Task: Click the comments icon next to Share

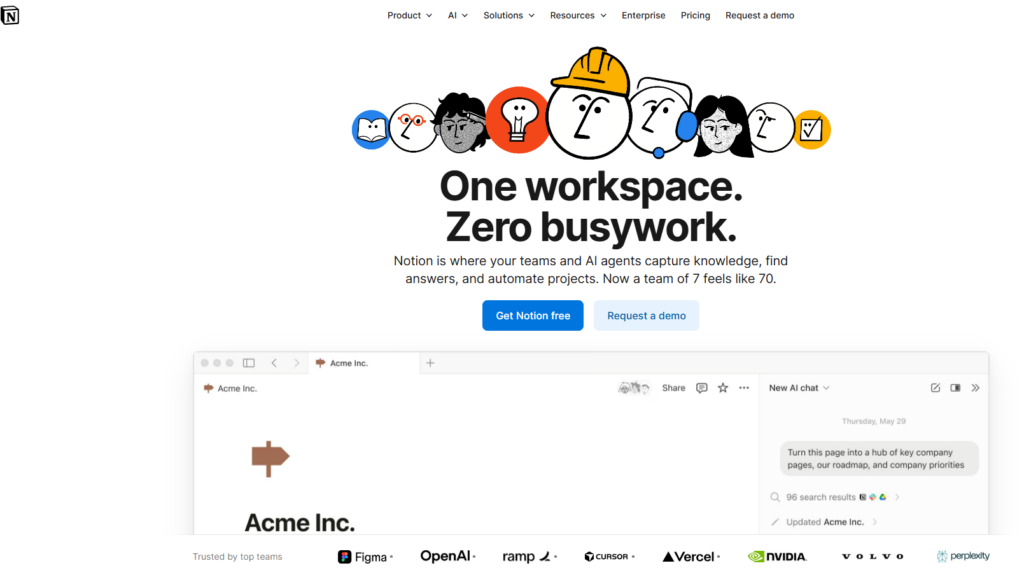Action: click(x=701, y=388)
